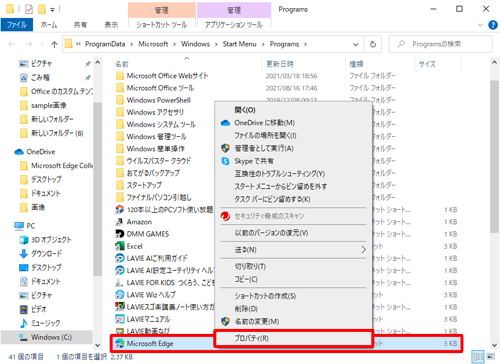500x364 pixels.
Task: Switch to the 共有 ribbon tab
Action: pyautogui.click(x=80, y=25)
